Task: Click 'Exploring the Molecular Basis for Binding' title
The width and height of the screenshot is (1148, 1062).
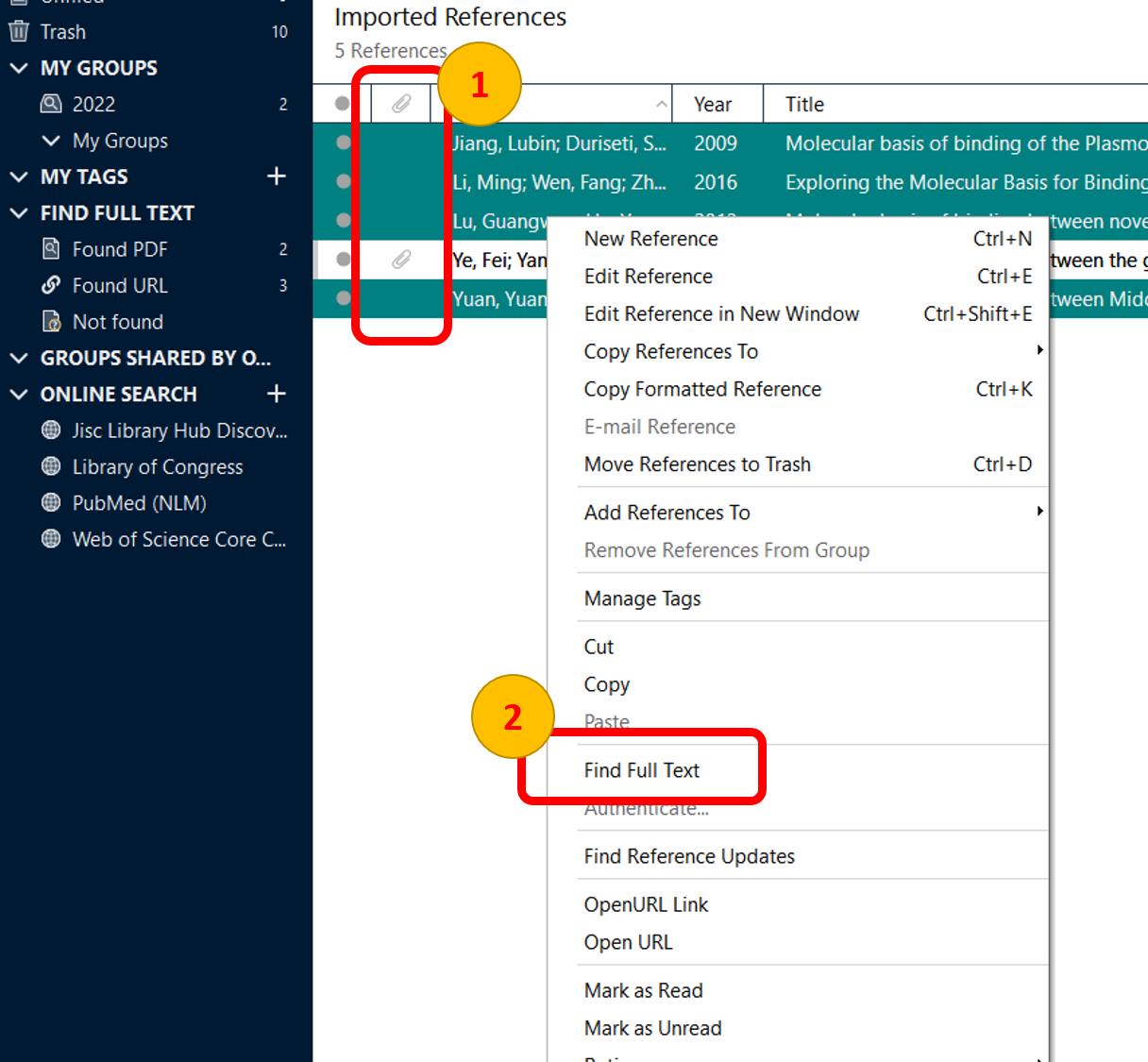Action: coord(966,182)
